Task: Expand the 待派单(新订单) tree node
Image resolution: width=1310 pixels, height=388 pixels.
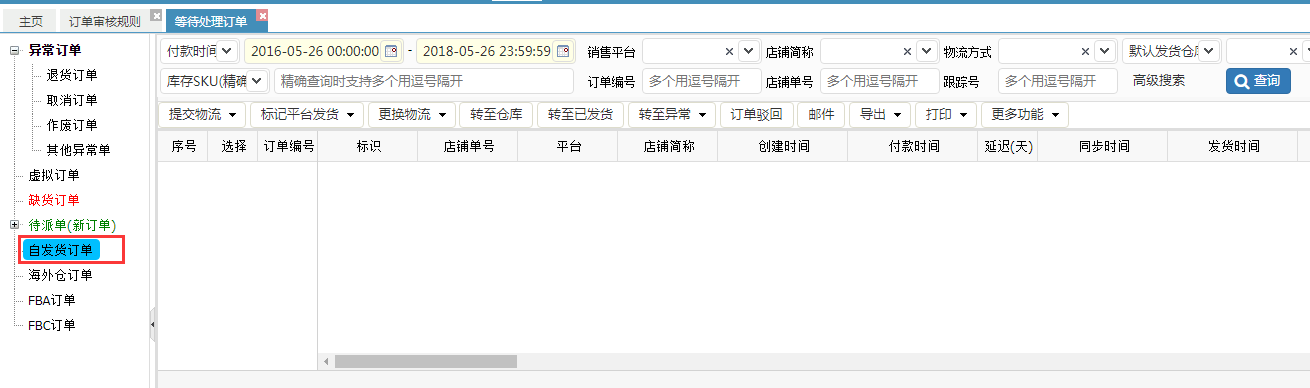Action: (14, 225)
